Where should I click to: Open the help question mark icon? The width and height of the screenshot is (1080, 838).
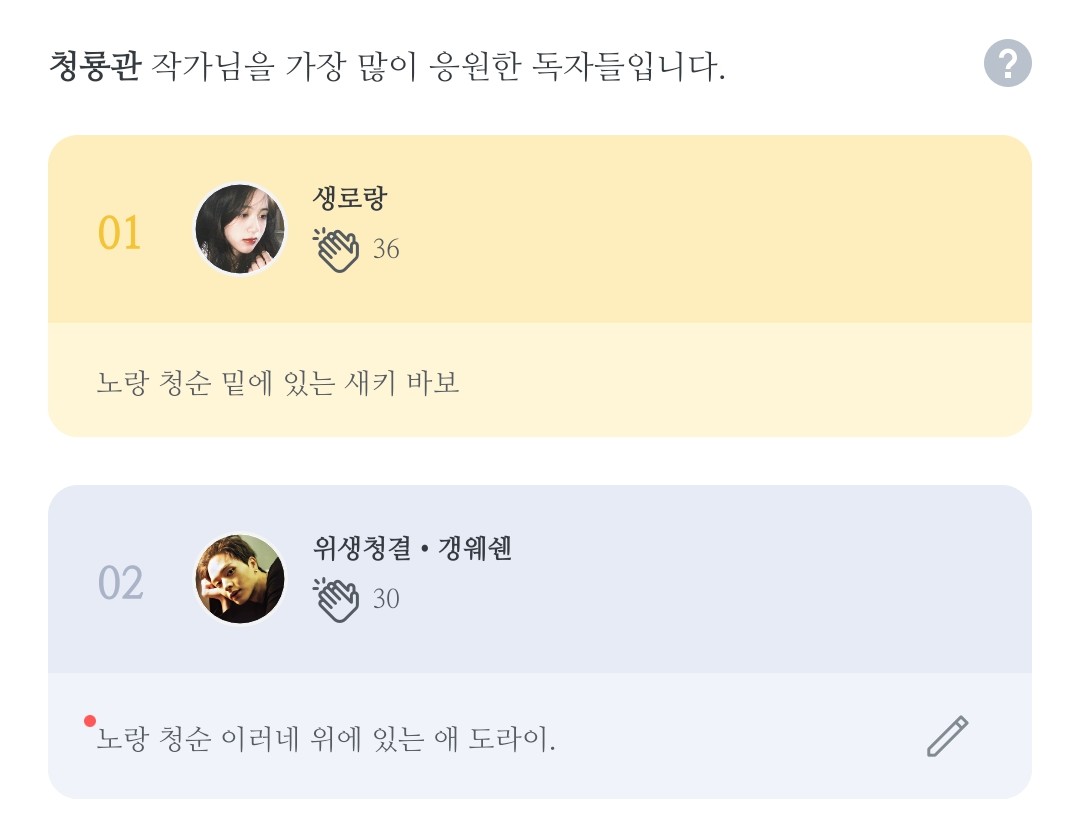pyautogui.click(x=1007, y=64)
